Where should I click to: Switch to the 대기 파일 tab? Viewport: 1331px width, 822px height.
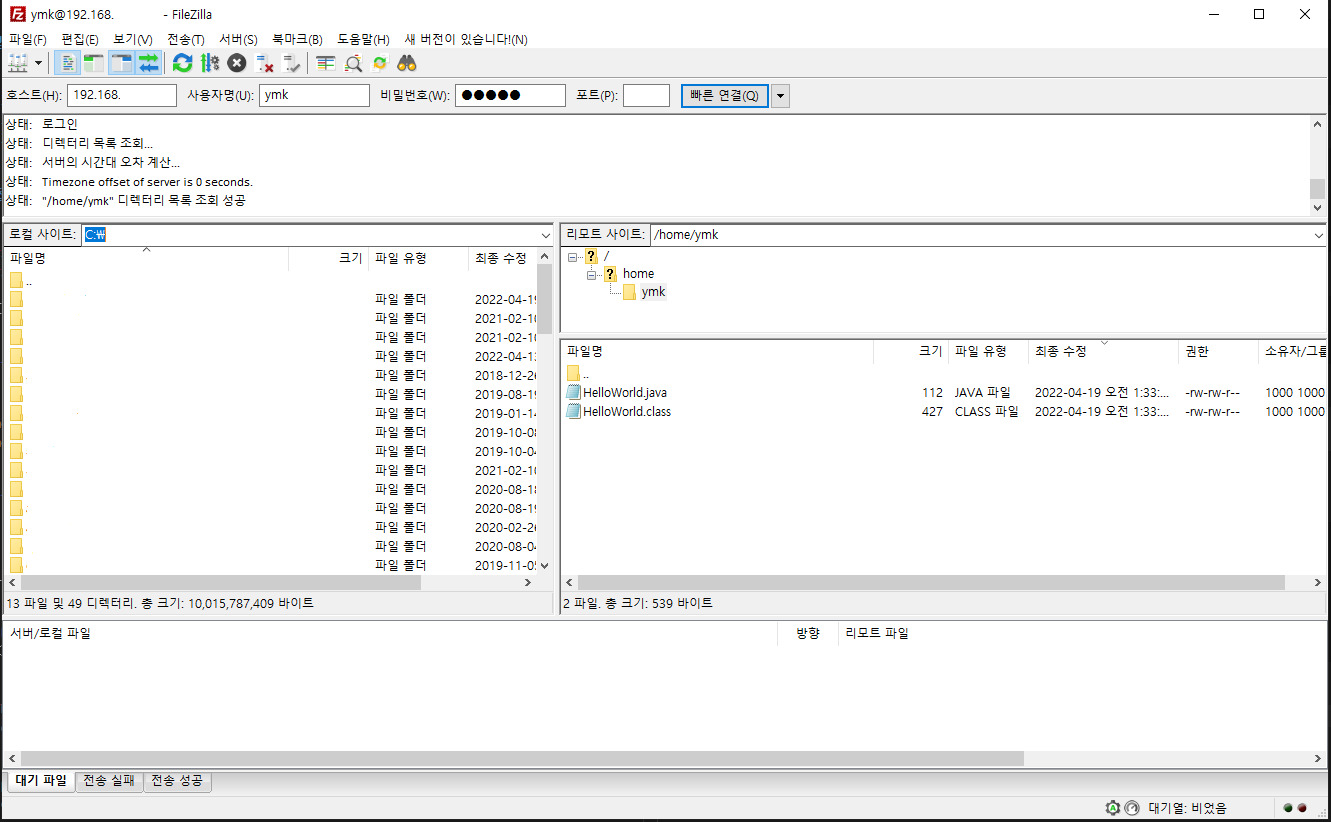pos(41,781)
